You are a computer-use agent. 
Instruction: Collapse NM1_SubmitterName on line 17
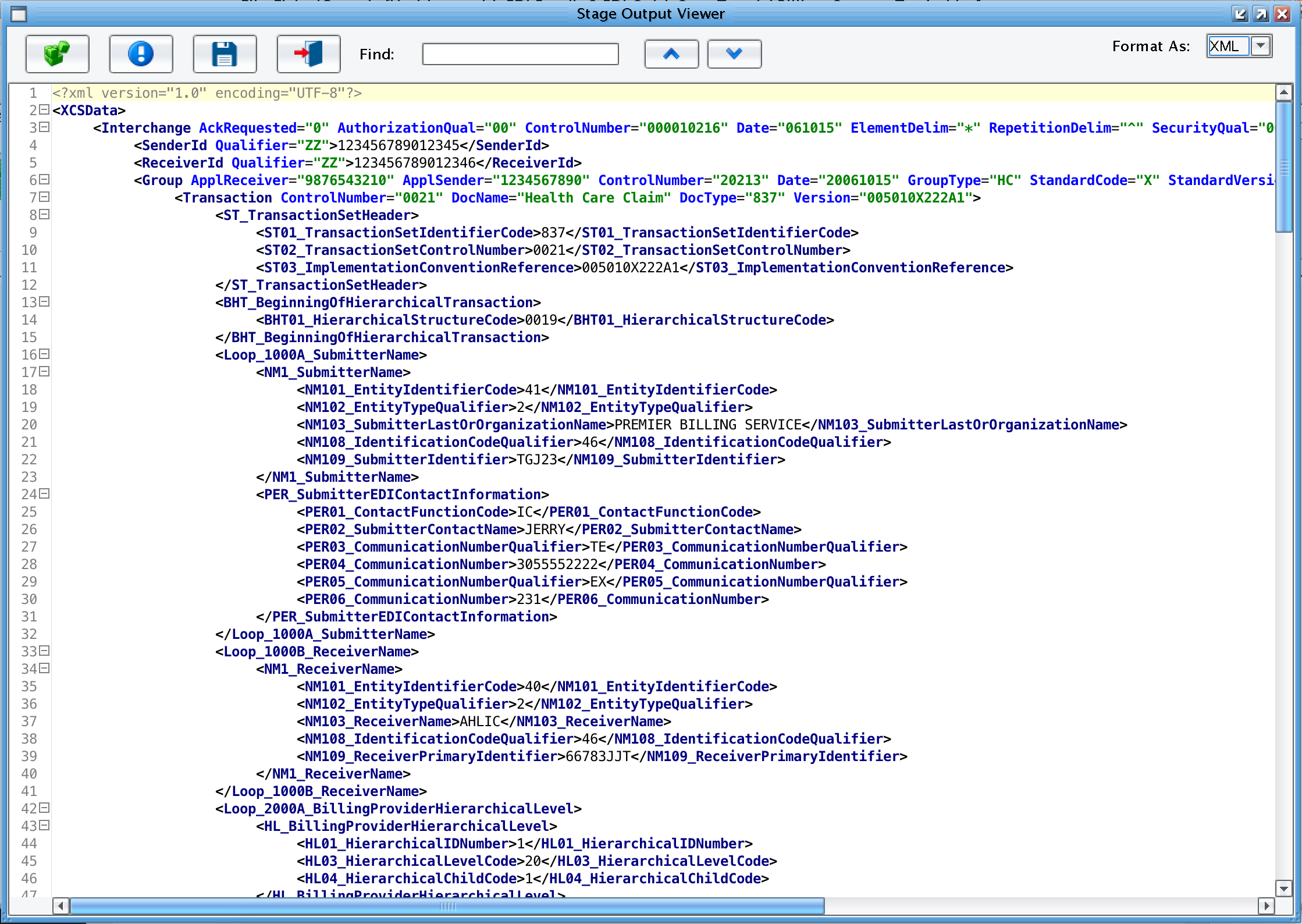pos(44,371)
